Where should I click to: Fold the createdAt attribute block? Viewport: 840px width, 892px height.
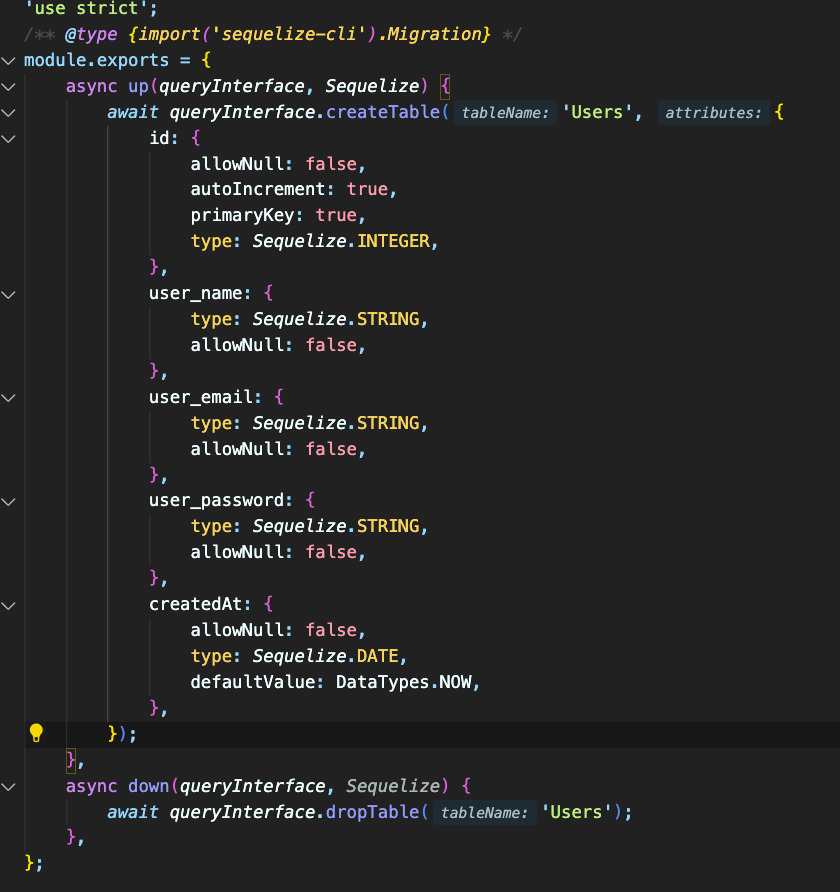pyautogui.click(x=9, y=605)
